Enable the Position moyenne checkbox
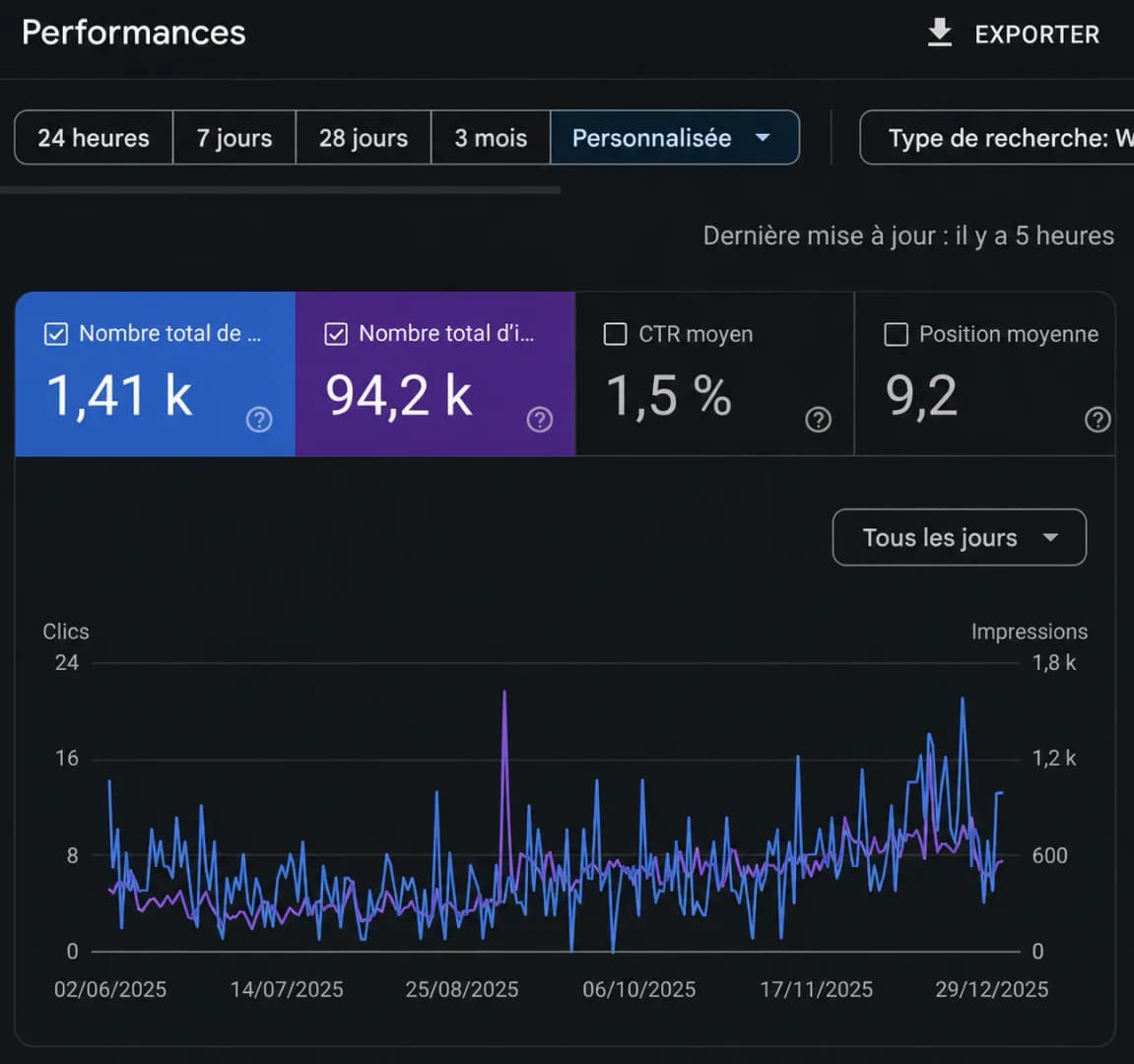Image resolution: width=1134 pixels, height=1064 pixels. point(896,334)
